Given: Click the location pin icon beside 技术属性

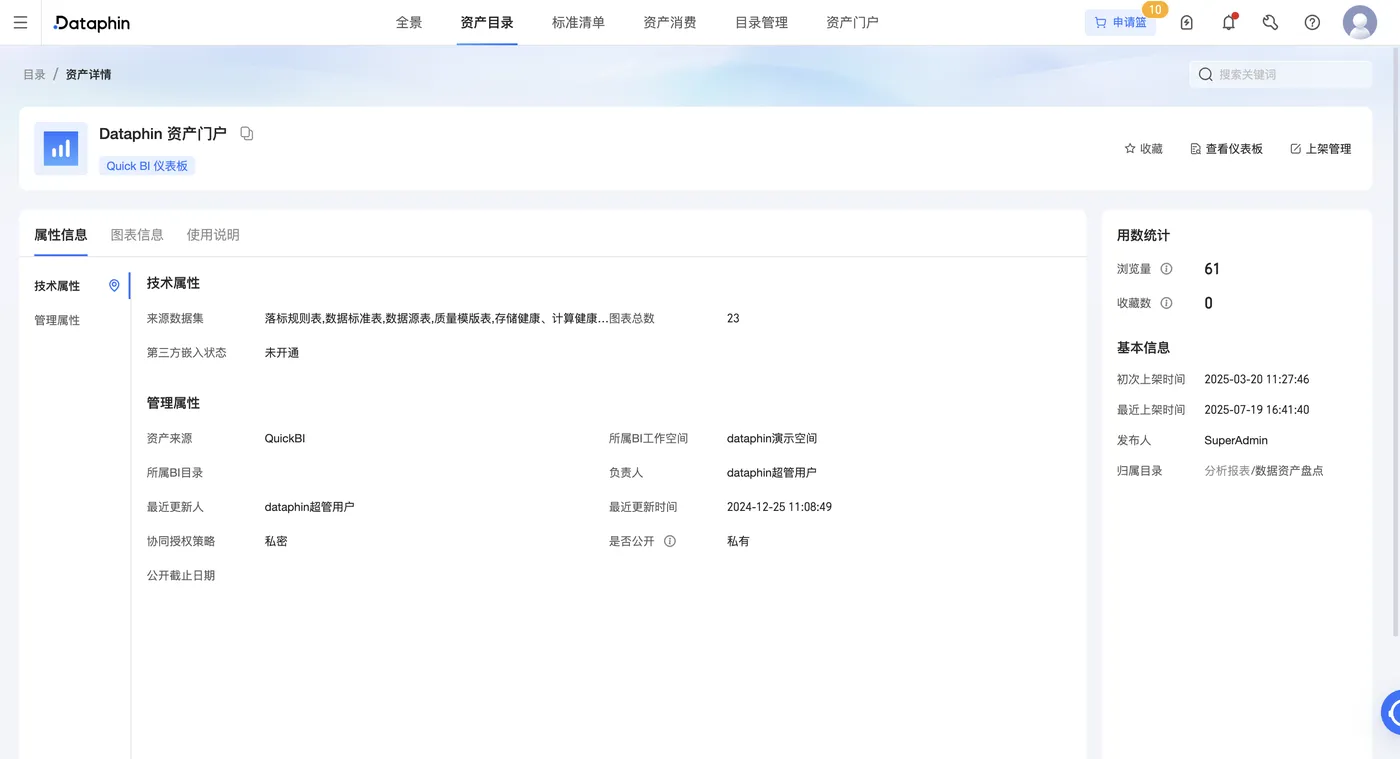Looking at the screenshot, I should (114, 286).
